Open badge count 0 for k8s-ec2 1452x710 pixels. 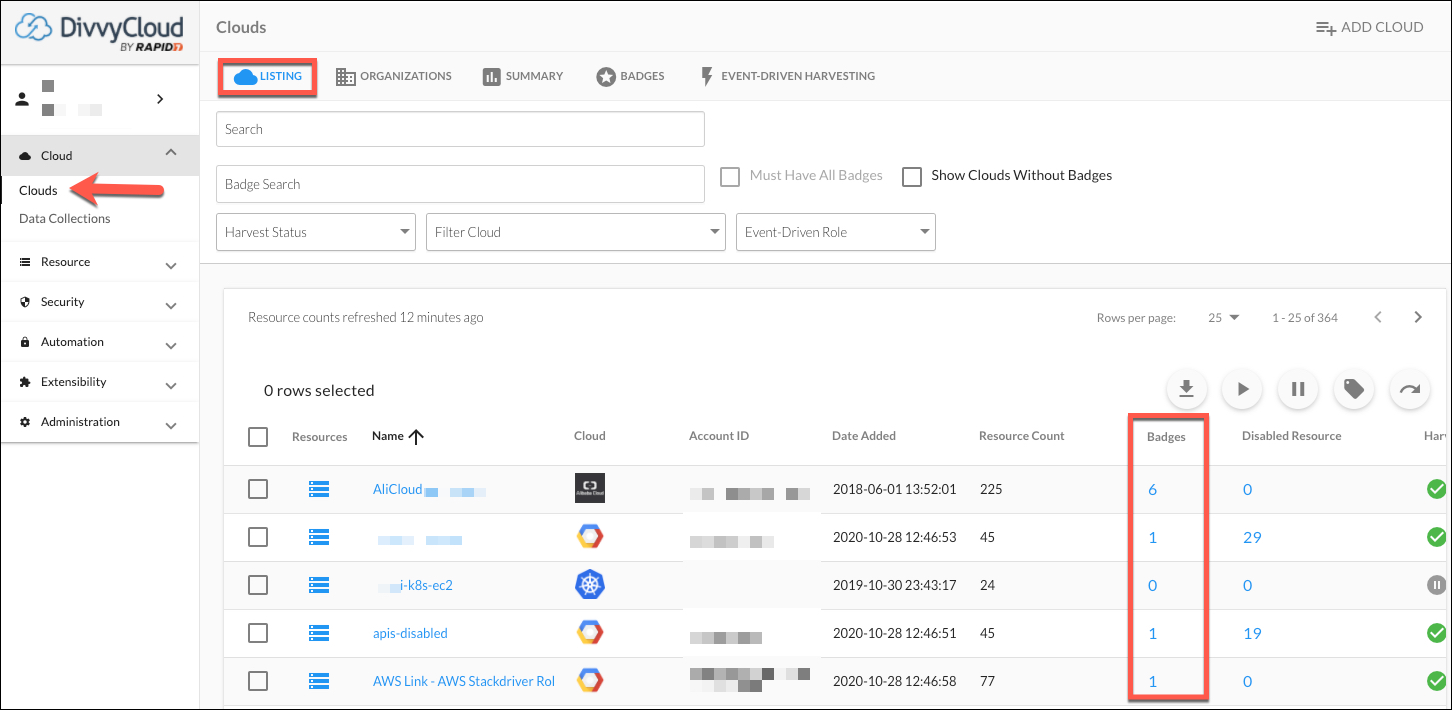click(1153, 586)
